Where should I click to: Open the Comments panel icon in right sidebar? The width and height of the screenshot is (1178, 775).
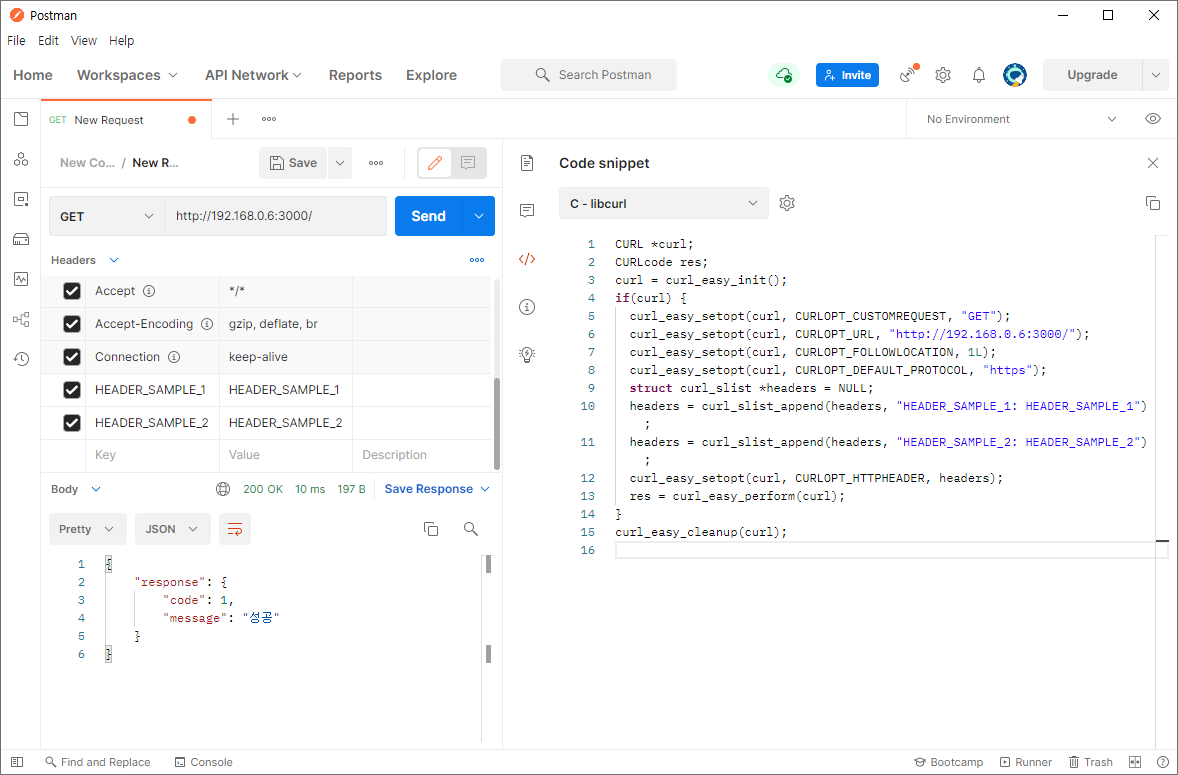pos(527,210)
